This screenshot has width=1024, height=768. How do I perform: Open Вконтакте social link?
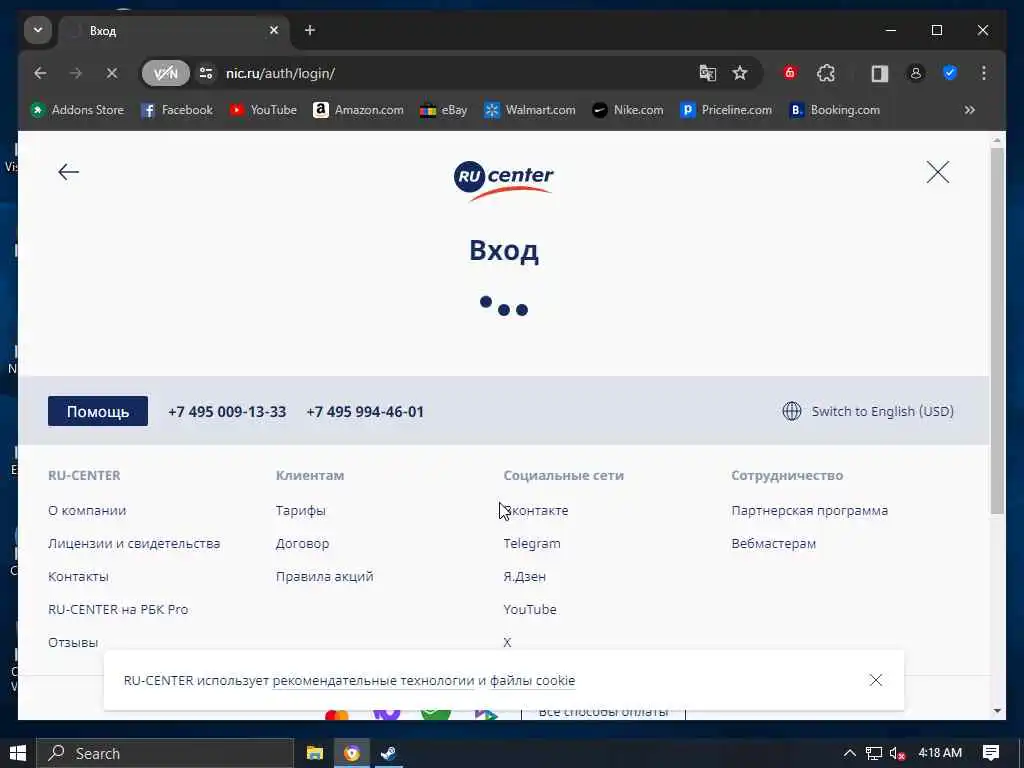click(x=536, y=511)
